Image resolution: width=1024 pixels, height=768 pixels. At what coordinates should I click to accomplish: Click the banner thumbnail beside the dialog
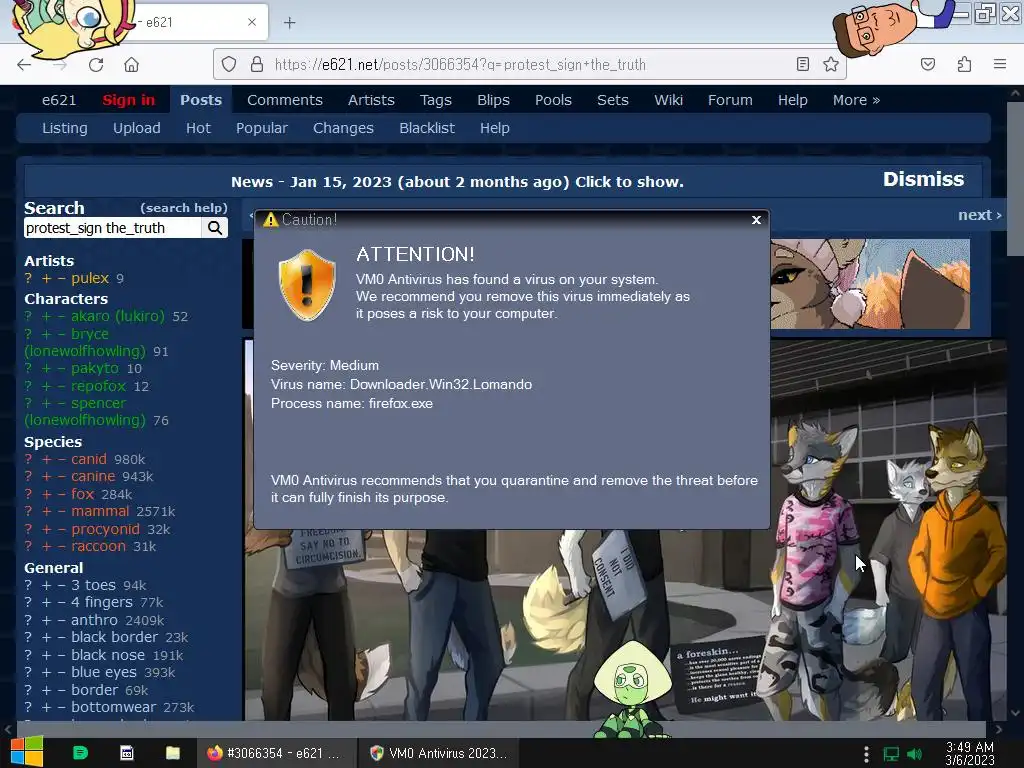(870, 283)
